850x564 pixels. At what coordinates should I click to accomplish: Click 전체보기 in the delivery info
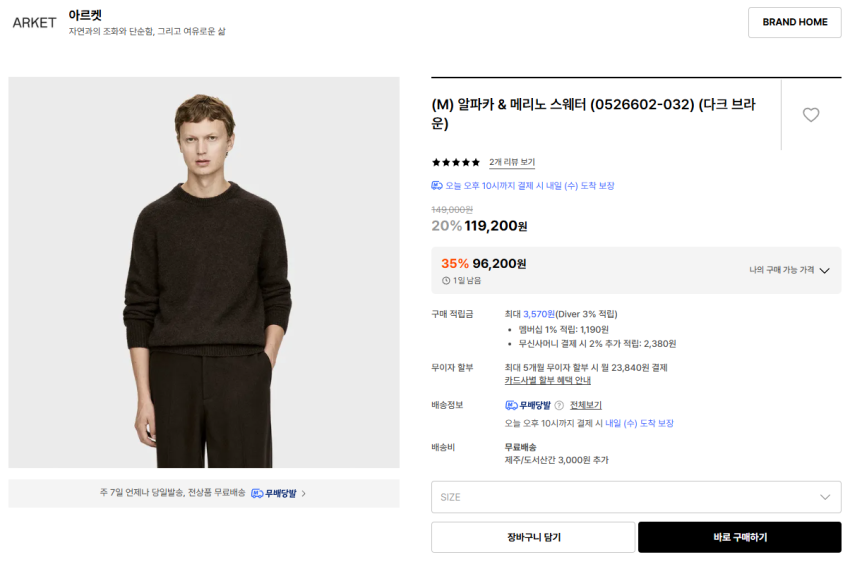click(586, 405)
